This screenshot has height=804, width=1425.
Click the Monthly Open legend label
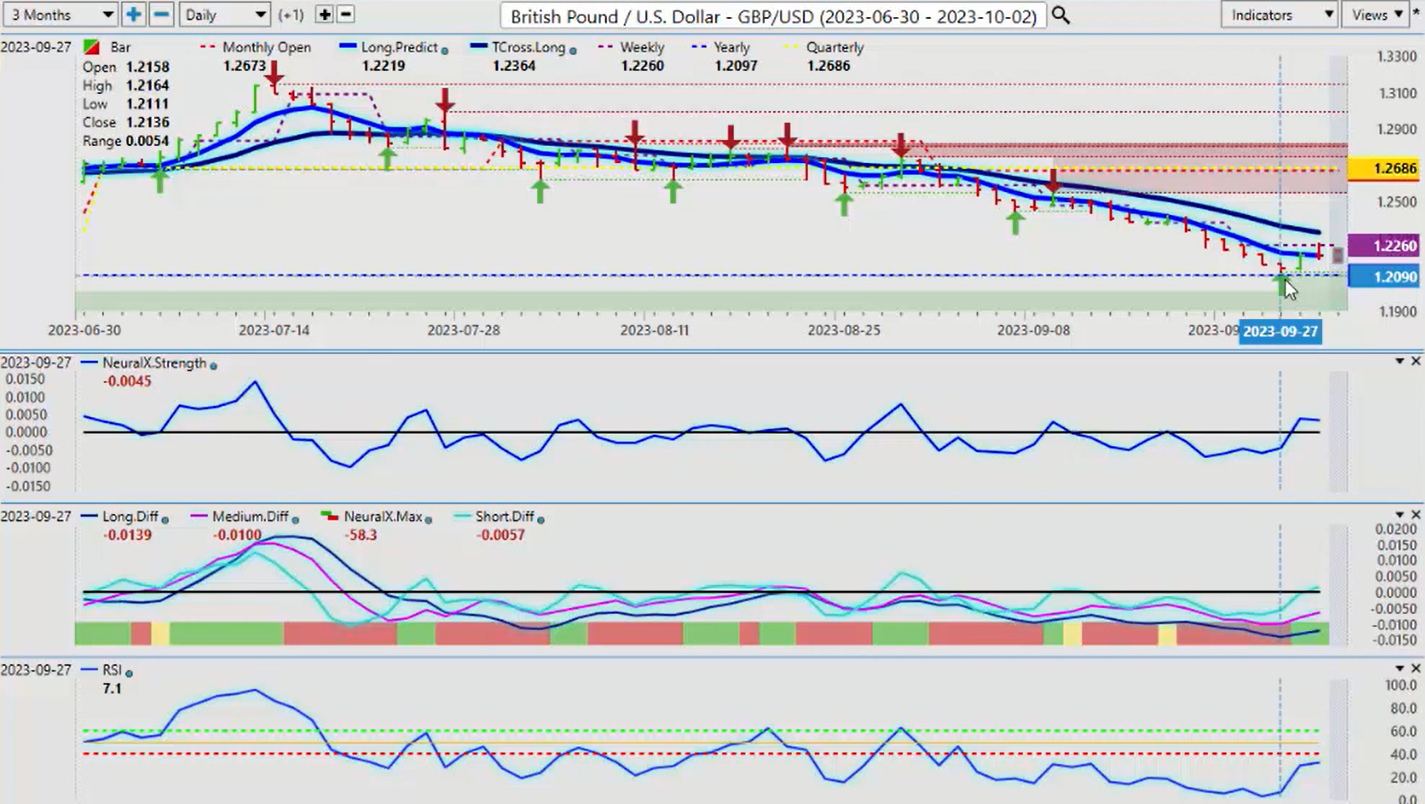(266, 48)
